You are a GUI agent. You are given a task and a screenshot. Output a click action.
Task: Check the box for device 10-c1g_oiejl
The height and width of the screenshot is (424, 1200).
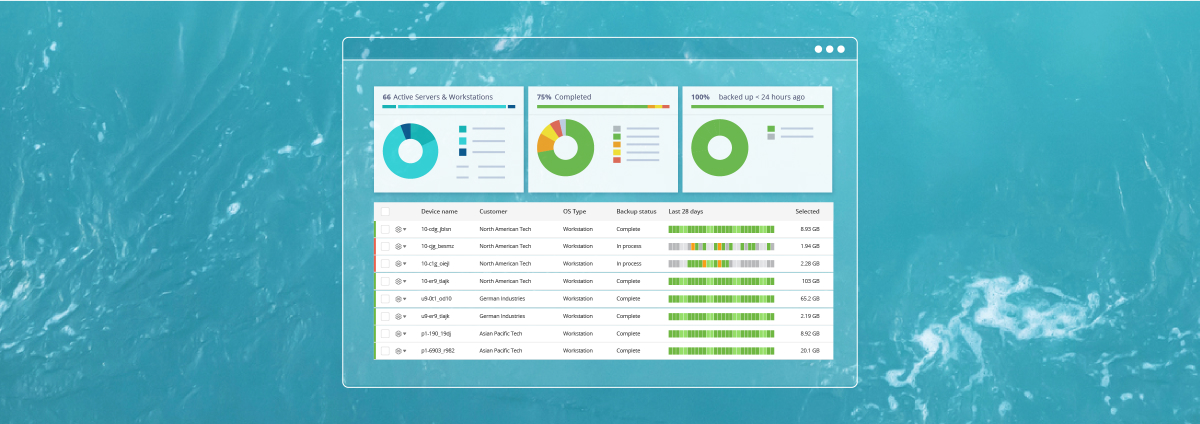(x=385, y=264)
